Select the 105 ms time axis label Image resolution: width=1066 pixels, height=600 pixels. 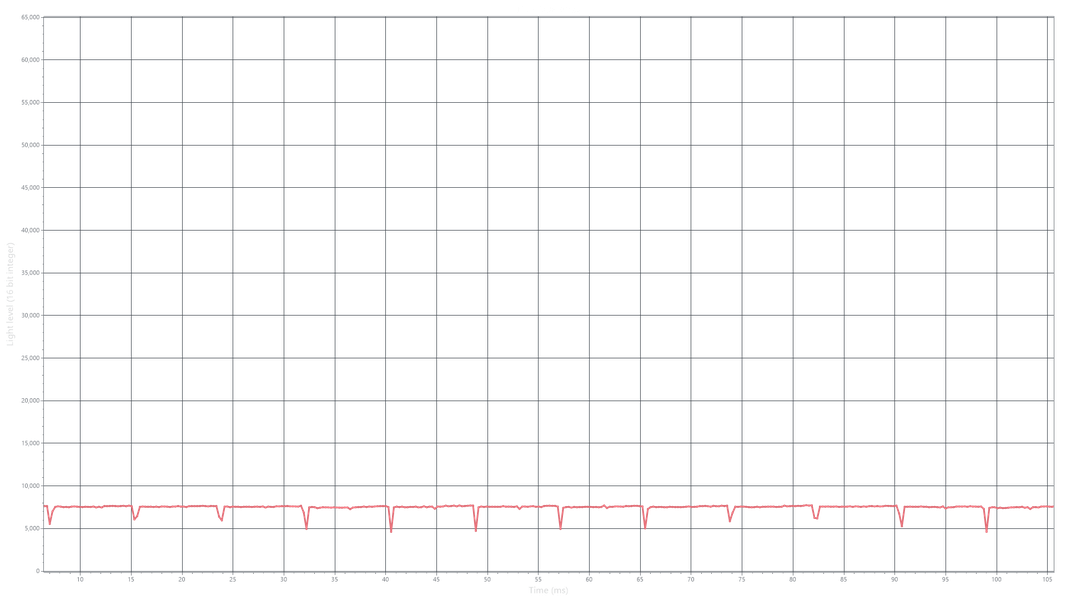coord(1047,580)
